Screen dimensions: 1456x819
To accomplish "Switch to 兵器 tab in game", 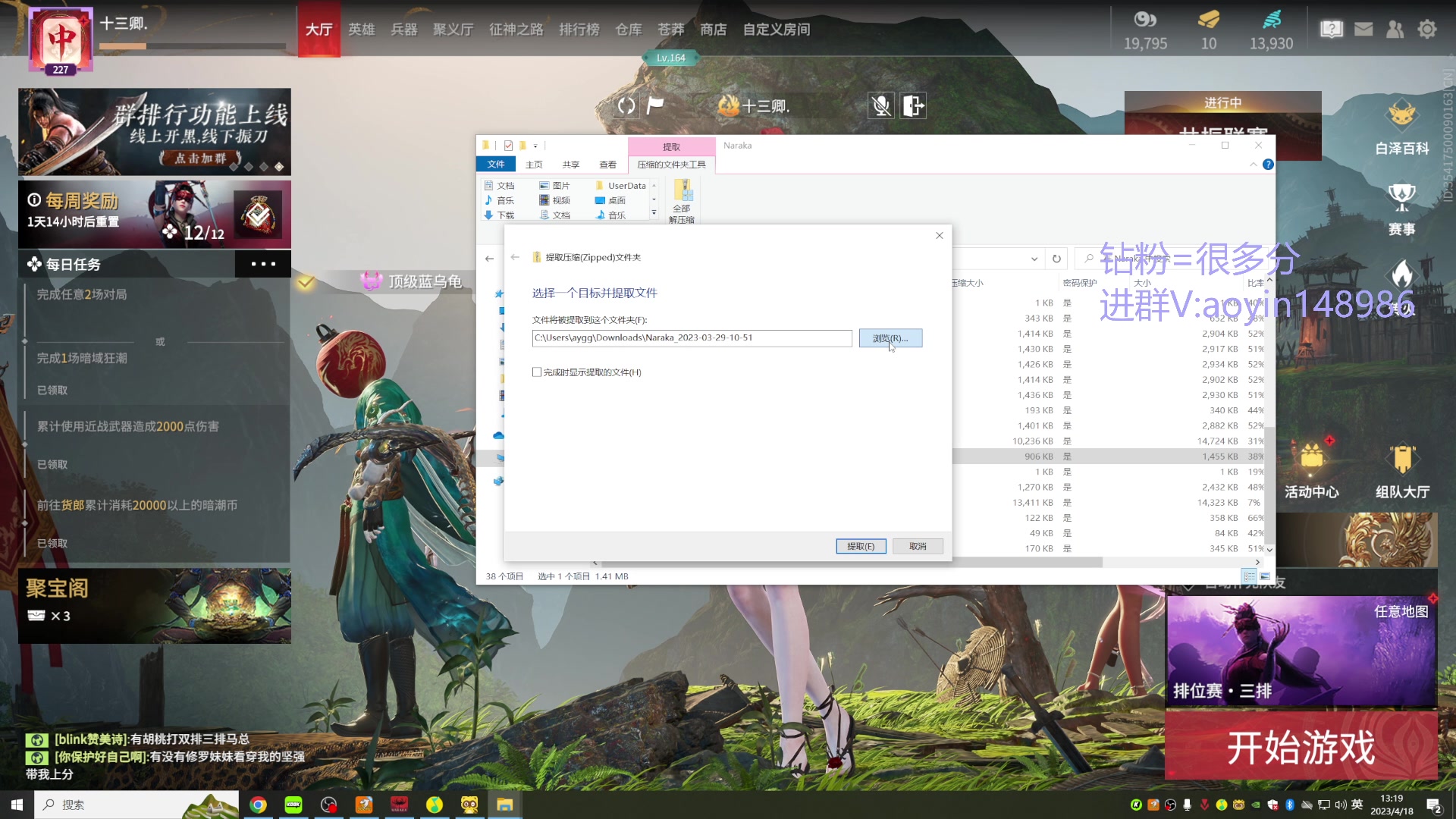I will (404, 30).
